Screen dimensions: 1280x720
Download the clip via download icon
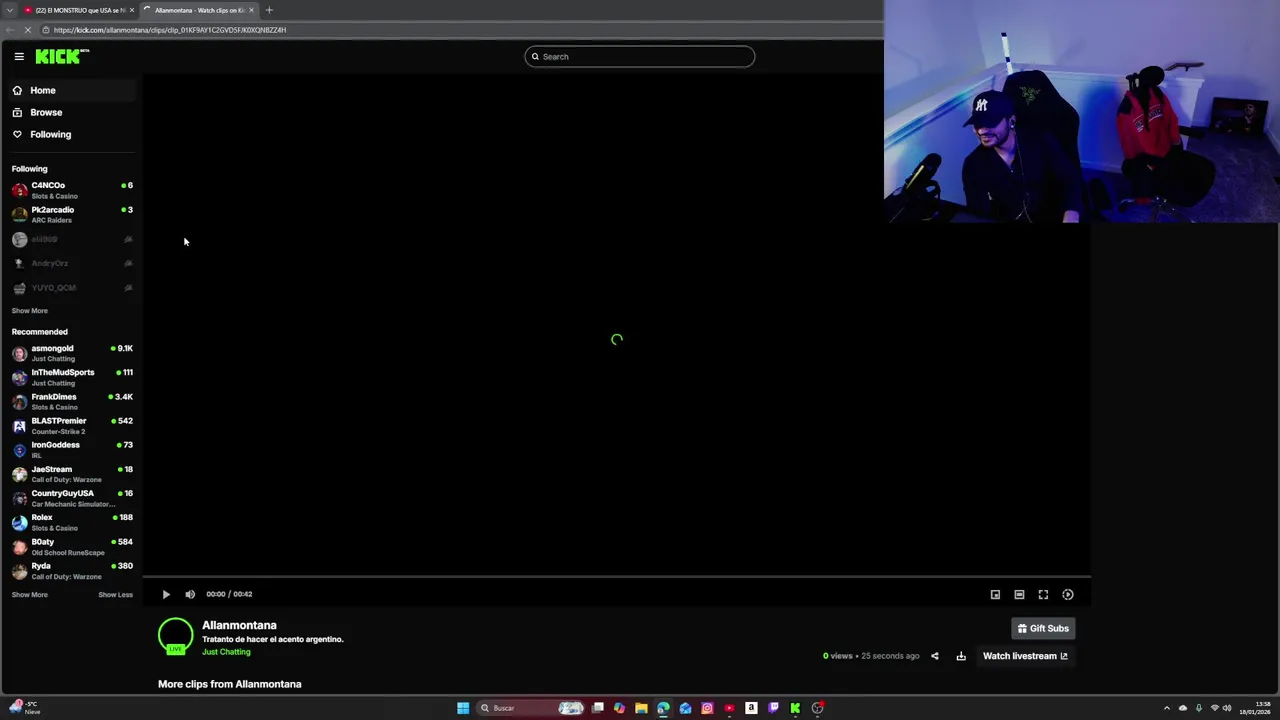pos(961,656)
